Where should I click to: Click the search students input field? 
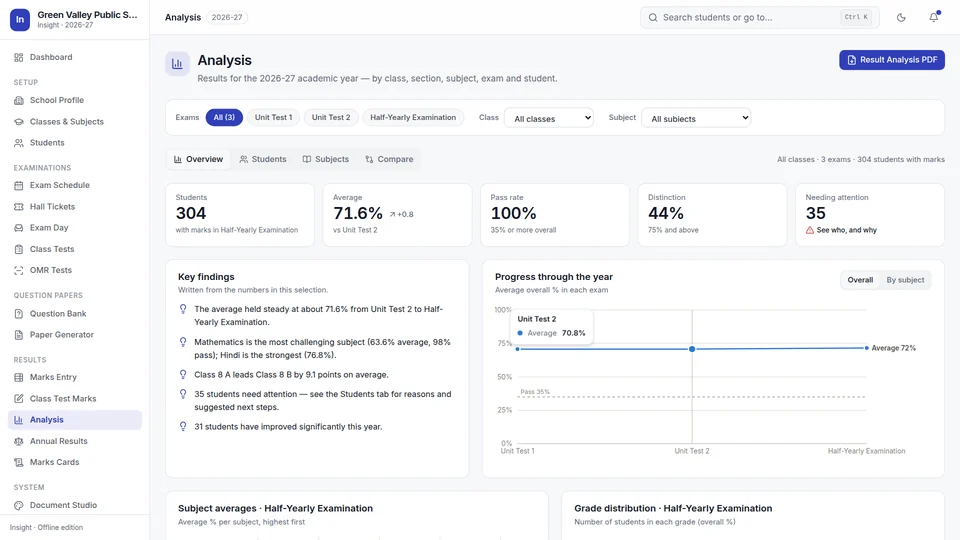(x=759, y=18)
